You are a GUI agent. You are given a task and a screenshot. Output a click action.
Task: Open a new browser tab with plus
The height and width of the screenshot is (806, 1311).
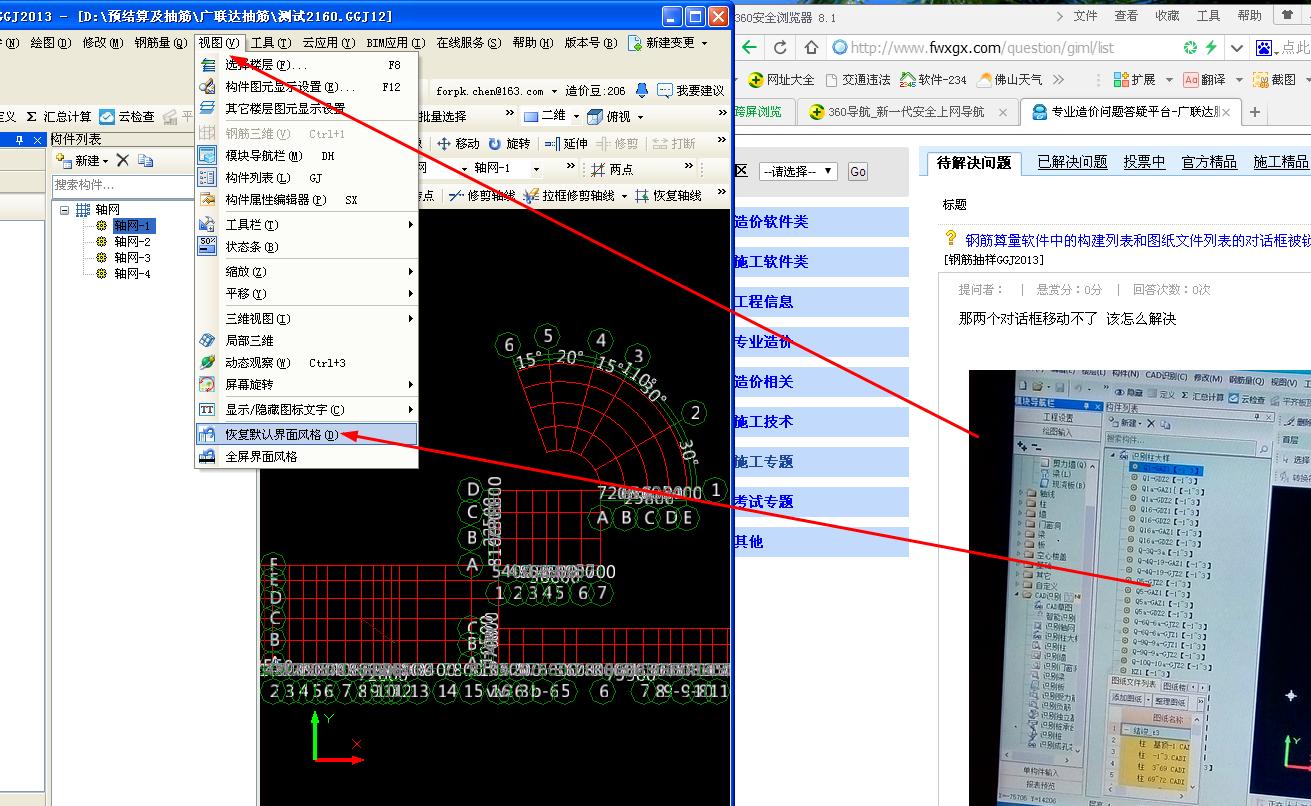pos(1255,112)
